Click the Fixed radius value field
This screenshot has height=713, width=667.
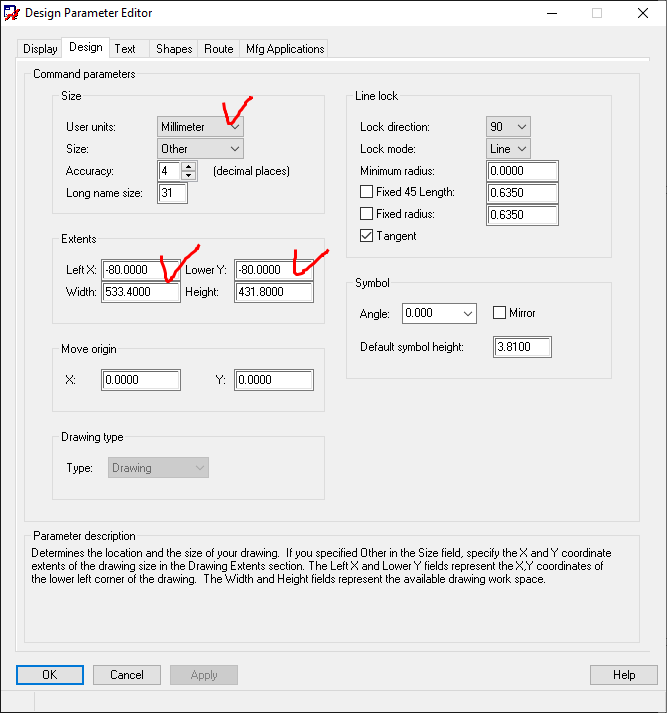click(522, 215)
